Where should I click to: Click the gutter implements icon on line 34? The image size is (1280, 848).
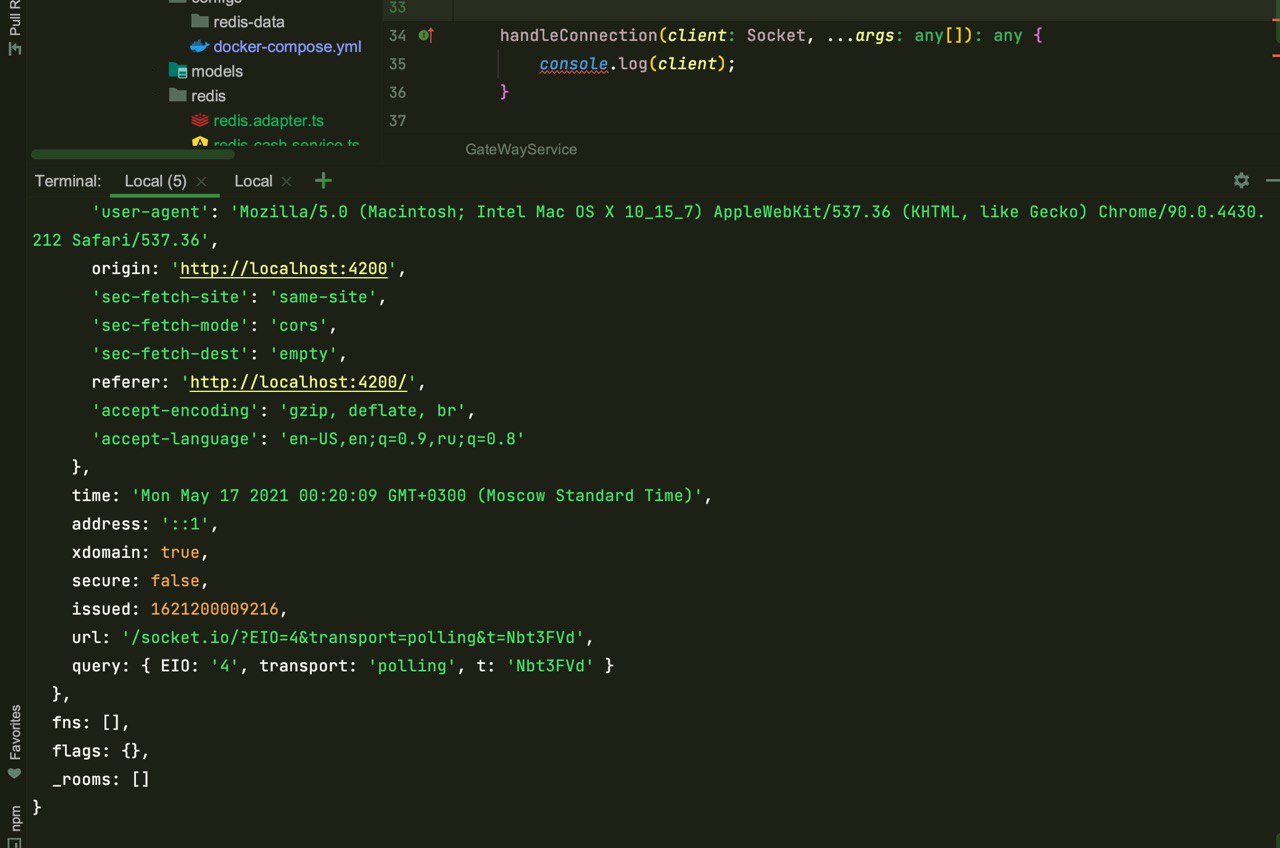(426, 35)
